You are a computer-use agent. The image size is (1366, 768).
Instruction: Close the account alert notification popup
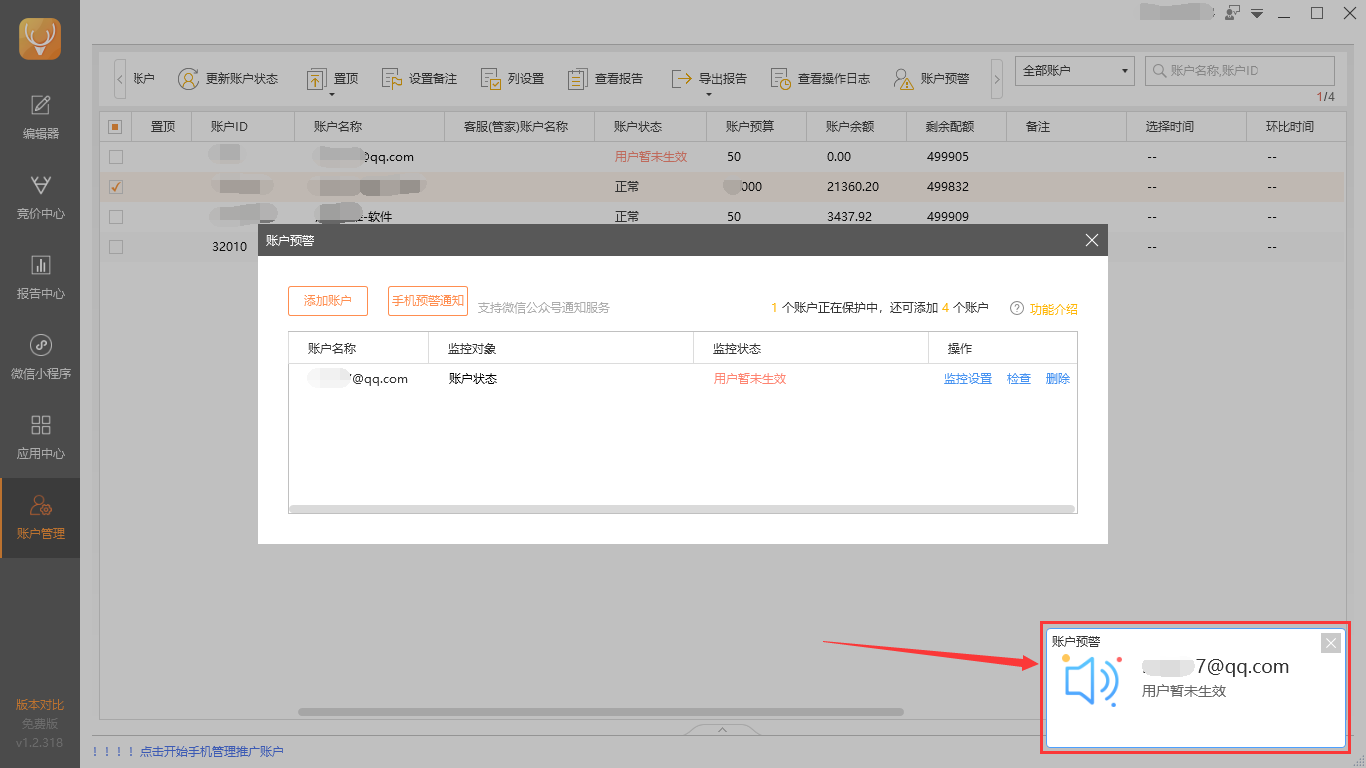(1330, 643)
